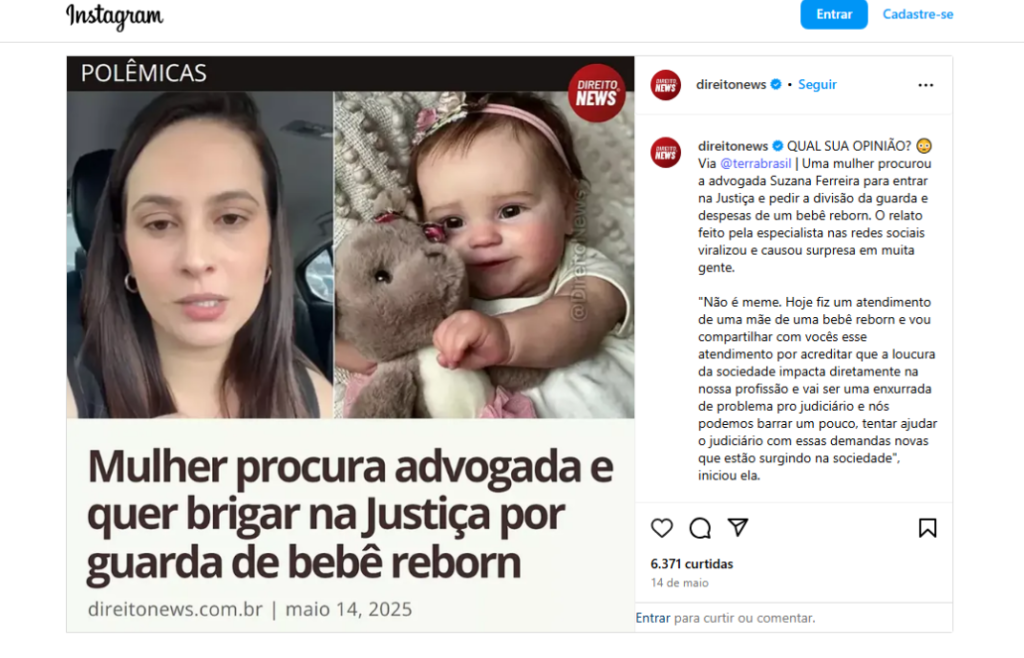Like the post with the heart icon
Screen dimensions: 1024x658
pyautogui.click(x=662, y=527)
